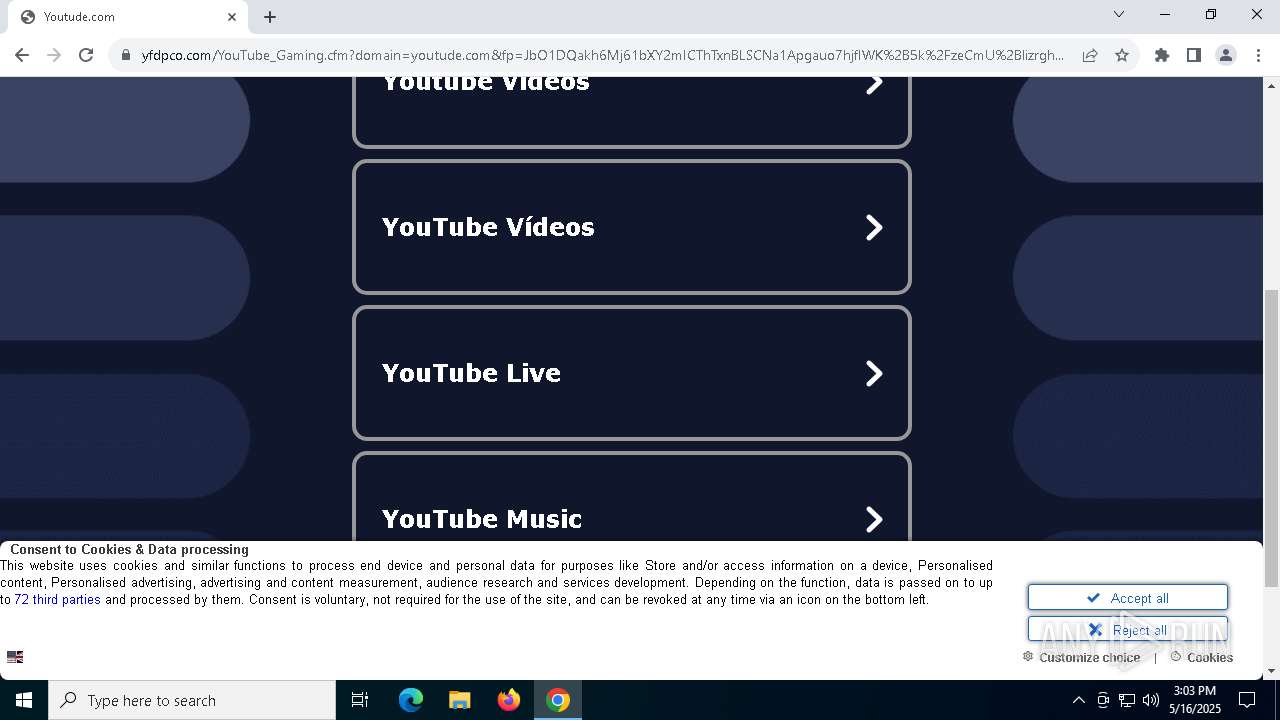Viewport: 1280px width, 720px height.
Task: Open the Chrome profile avatar
Action: pyautogui.click(x=1226, y=55)
